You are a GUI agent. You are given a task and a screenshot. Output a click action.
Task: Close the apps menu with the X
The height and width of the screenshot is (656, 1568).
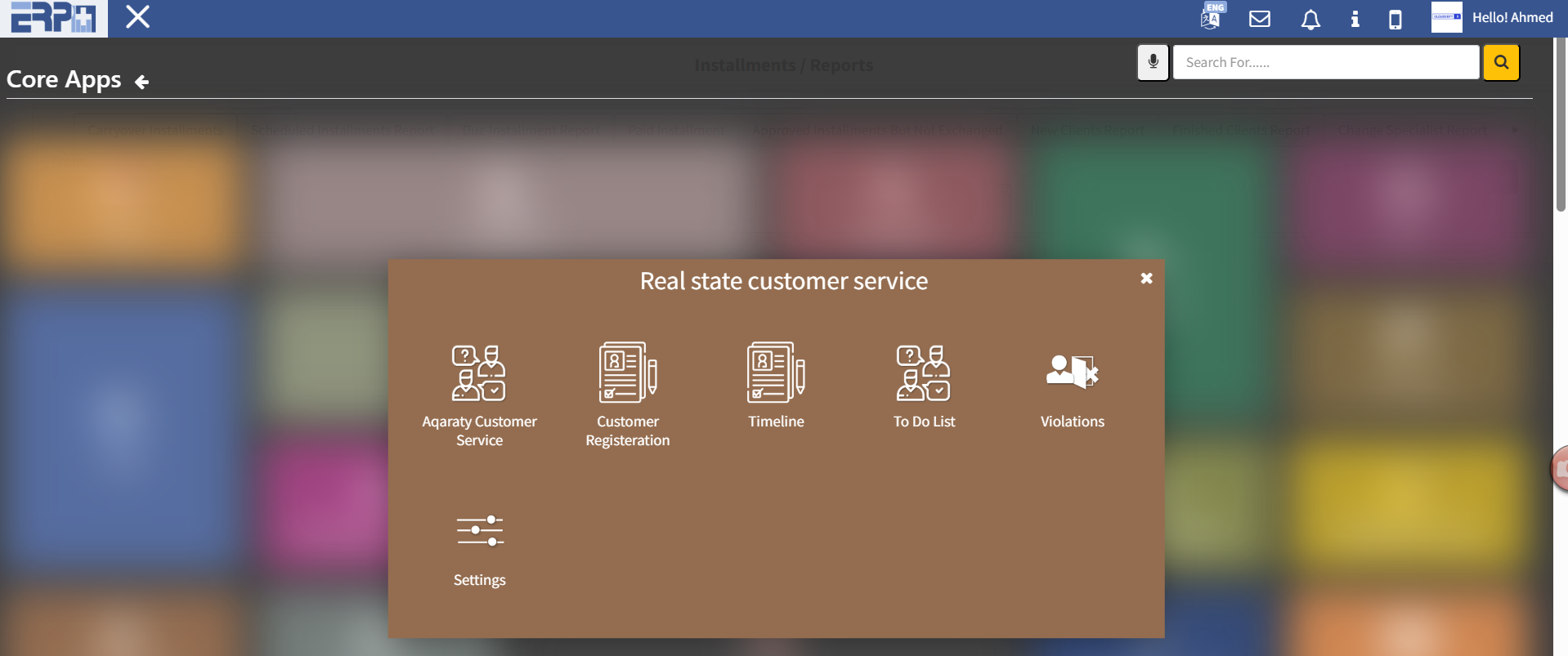137,17
